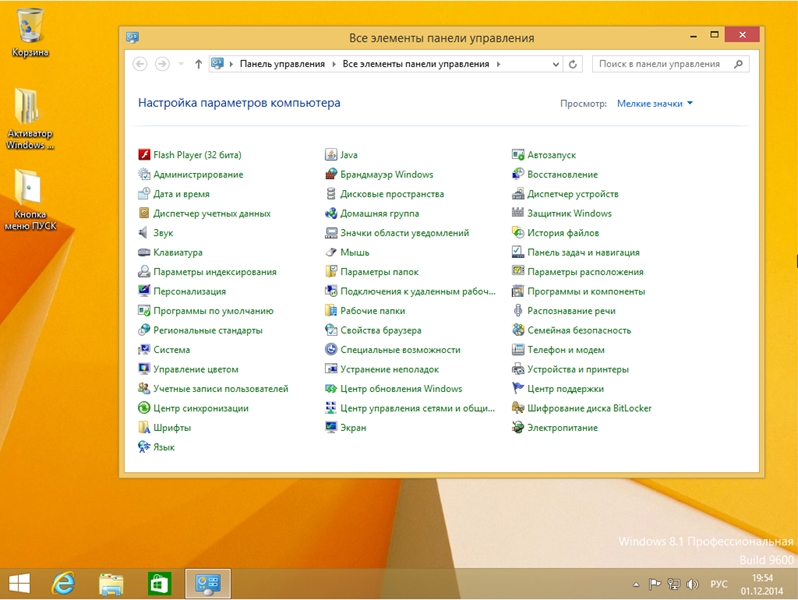Open the Windows Store taskbar icon
This screenshot has height=600, width=798.
(x=159, y=584)
